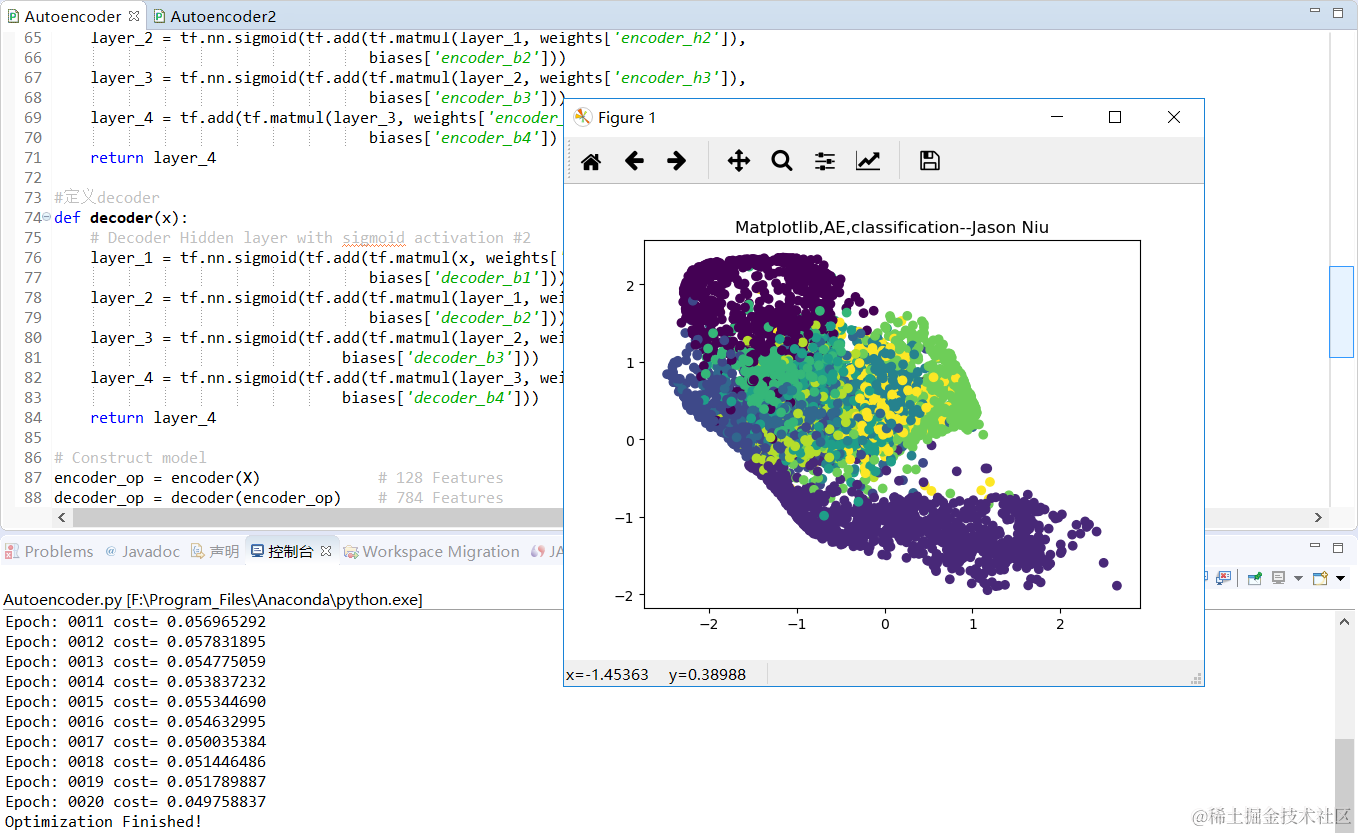The image size is (1358, 833).
Task: Open the Problems tab
Action: tap(50, 551)
